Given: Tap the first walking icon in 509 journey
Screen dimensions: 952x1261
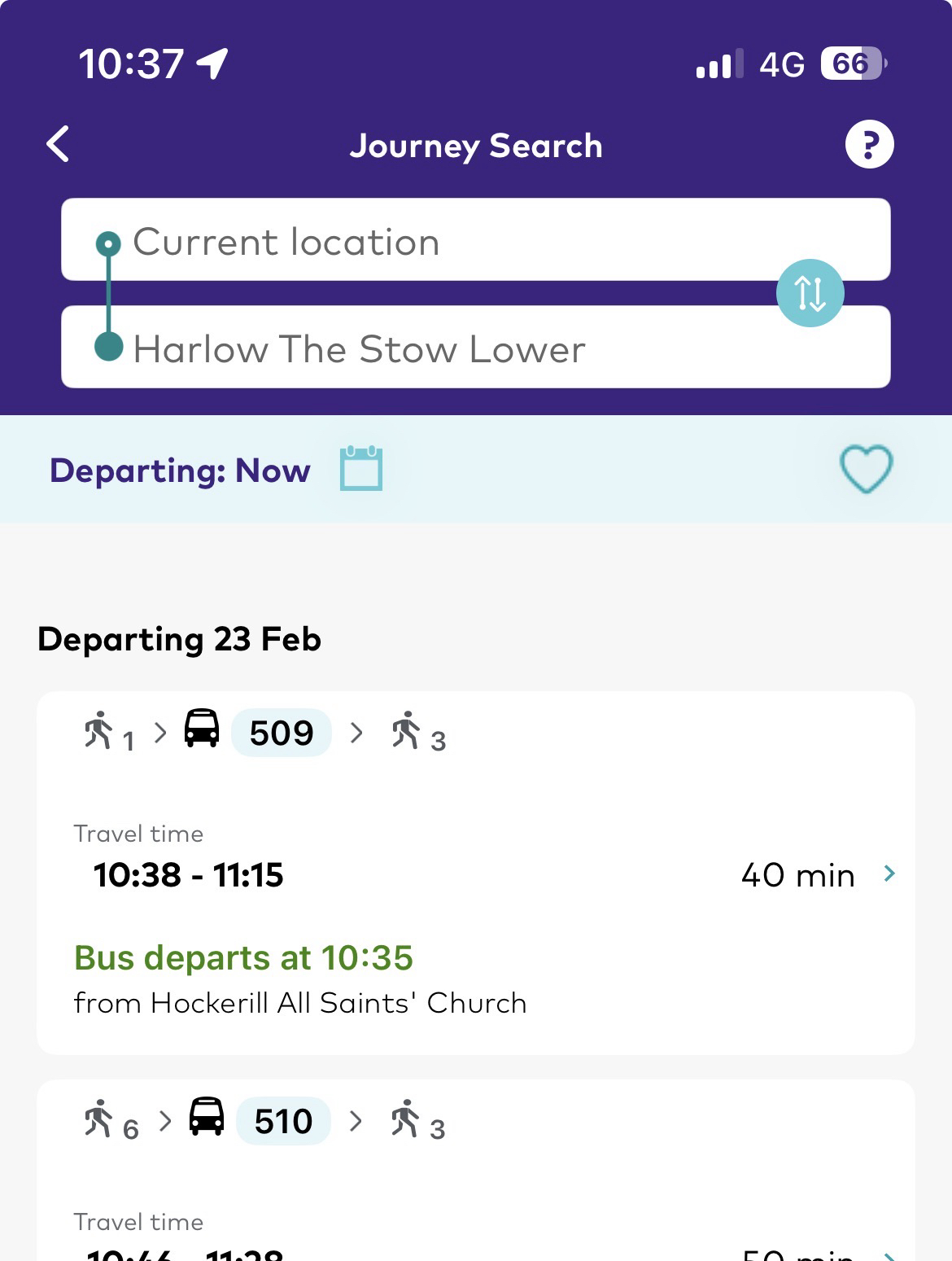Looking at the screenshot, I should (98, 730).
